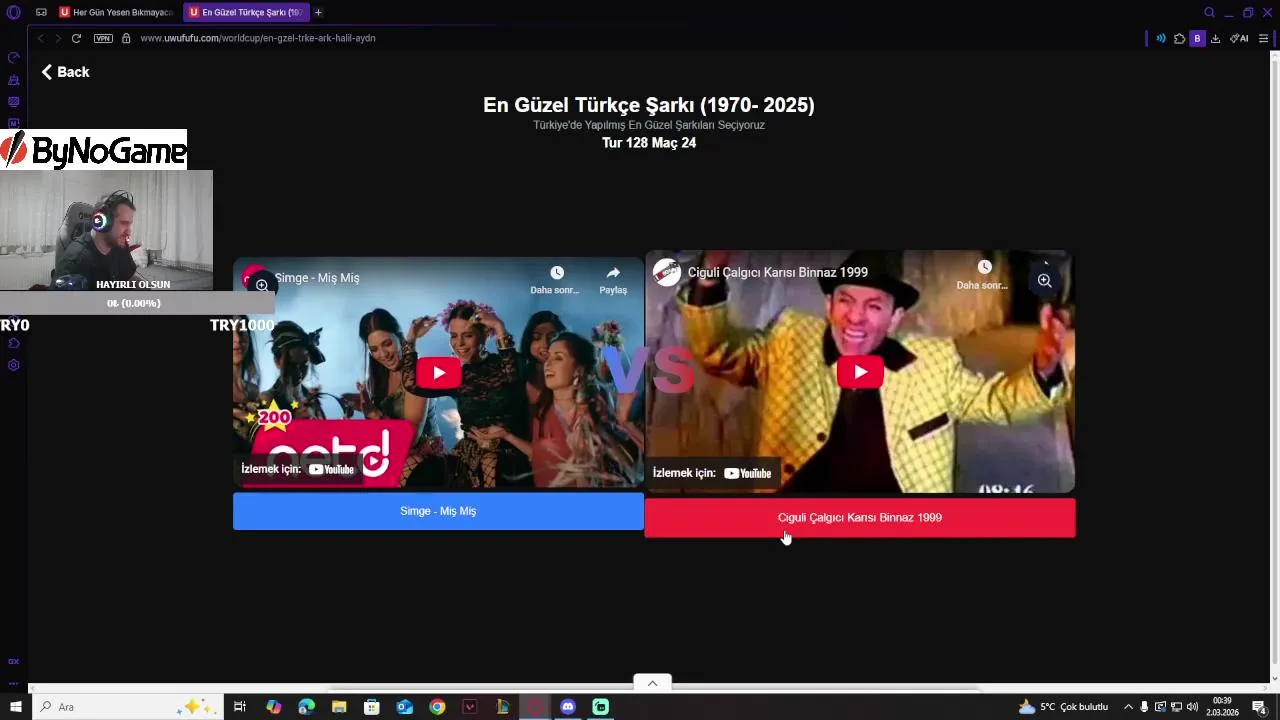Open Ciguli video on YouTube link
Screen dimensions: 1280x720
(x=712, y=473)
